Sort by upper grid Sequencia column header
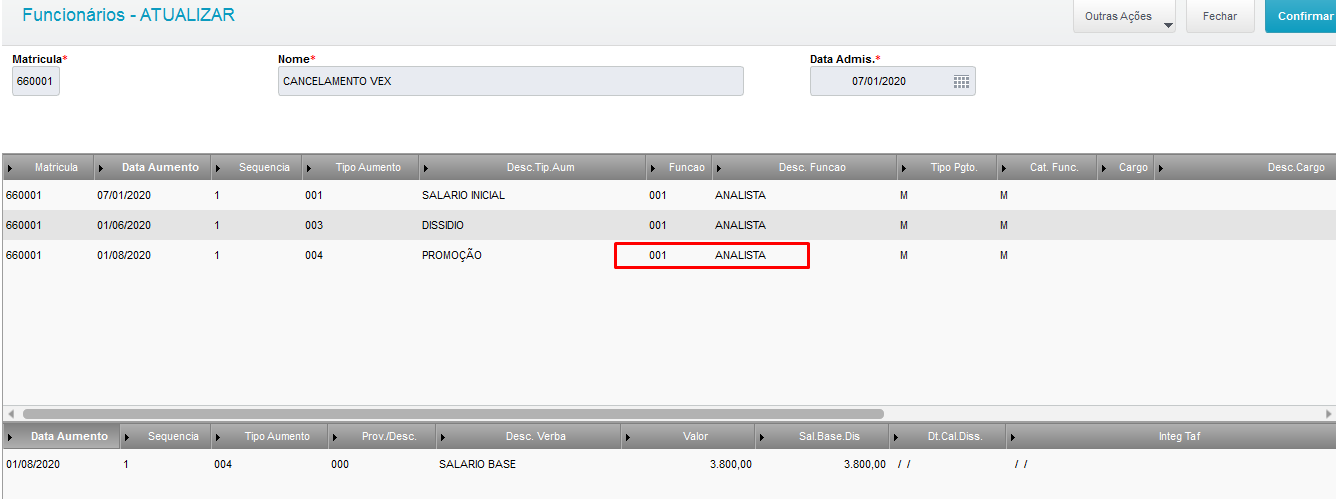 pos(256,167)
